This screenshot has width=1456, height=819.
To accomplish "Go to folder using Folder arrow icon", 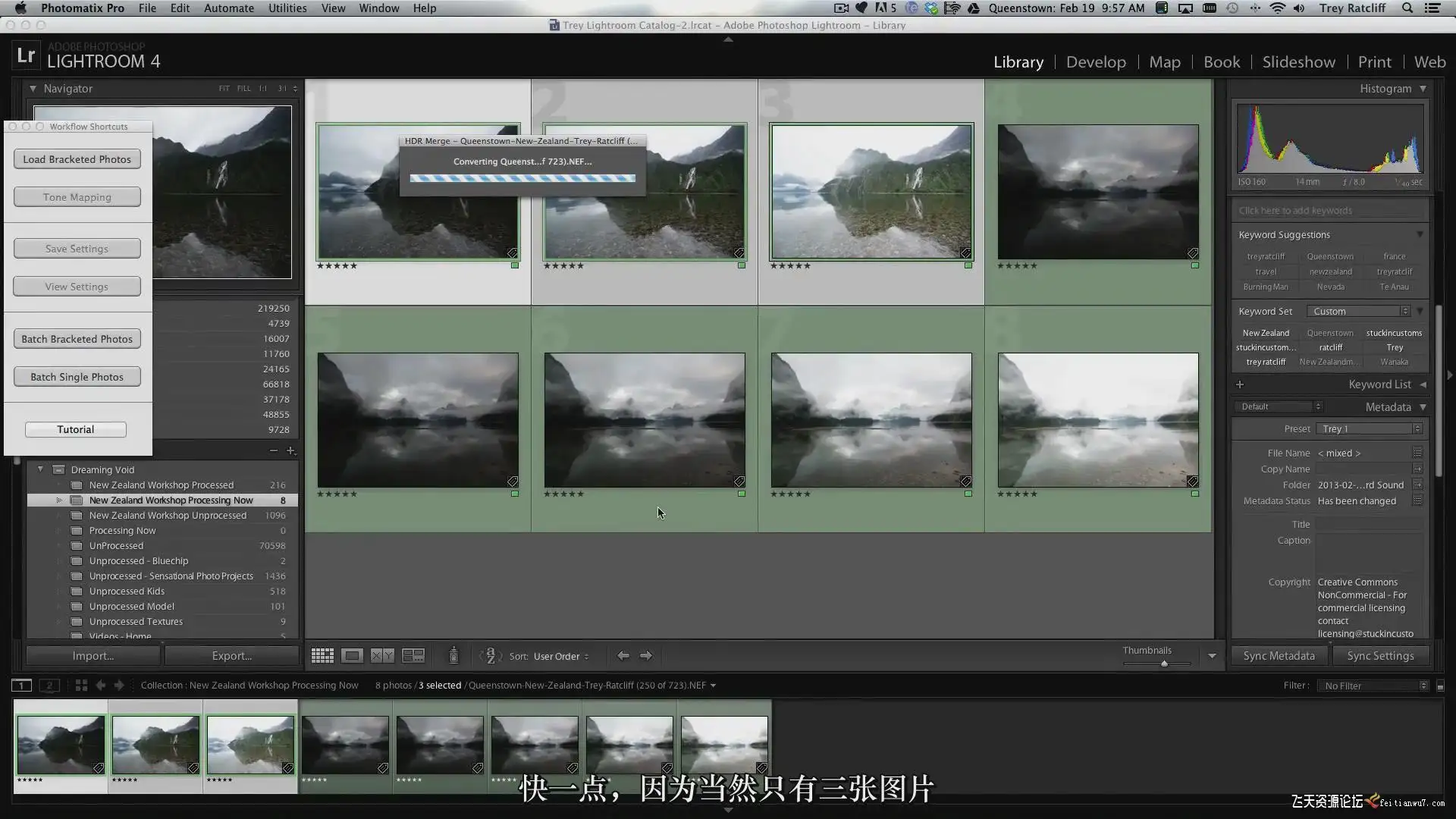I will [1417, 485].
